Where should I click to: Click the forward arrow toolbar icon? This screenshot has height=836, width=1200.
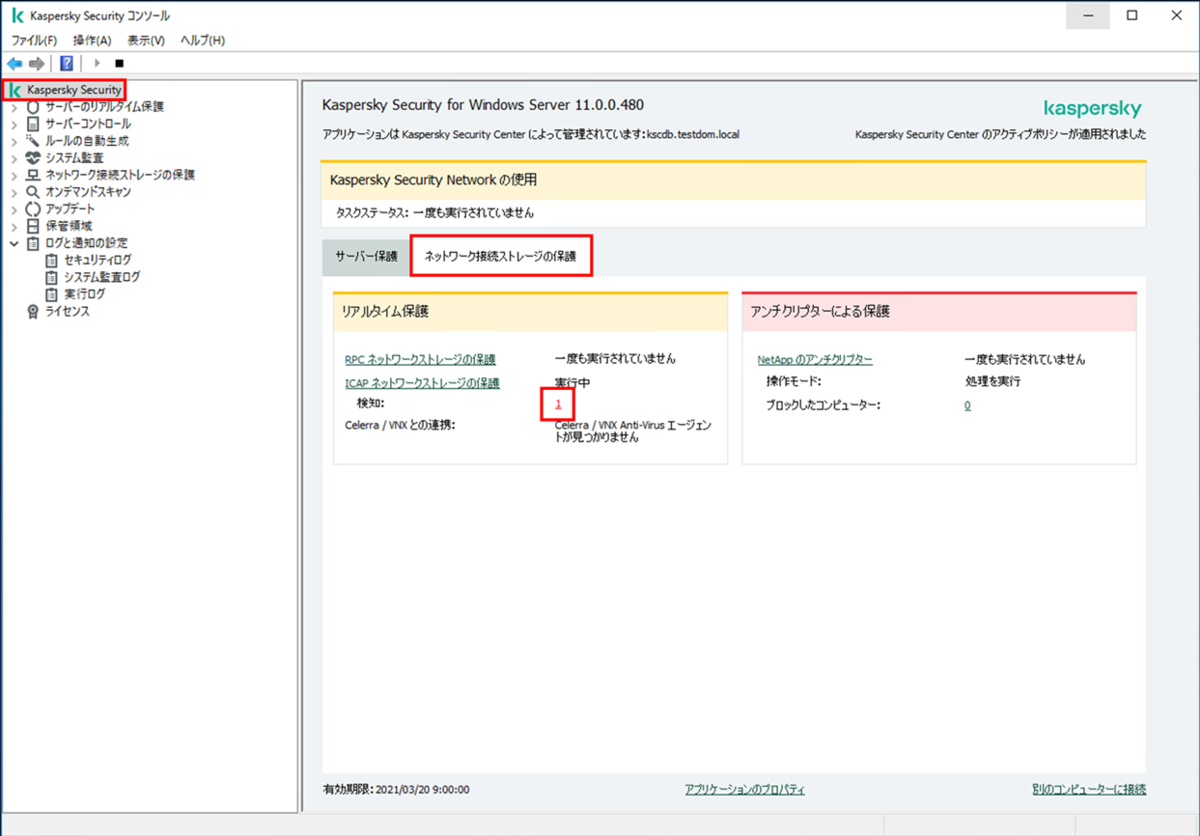36,63
